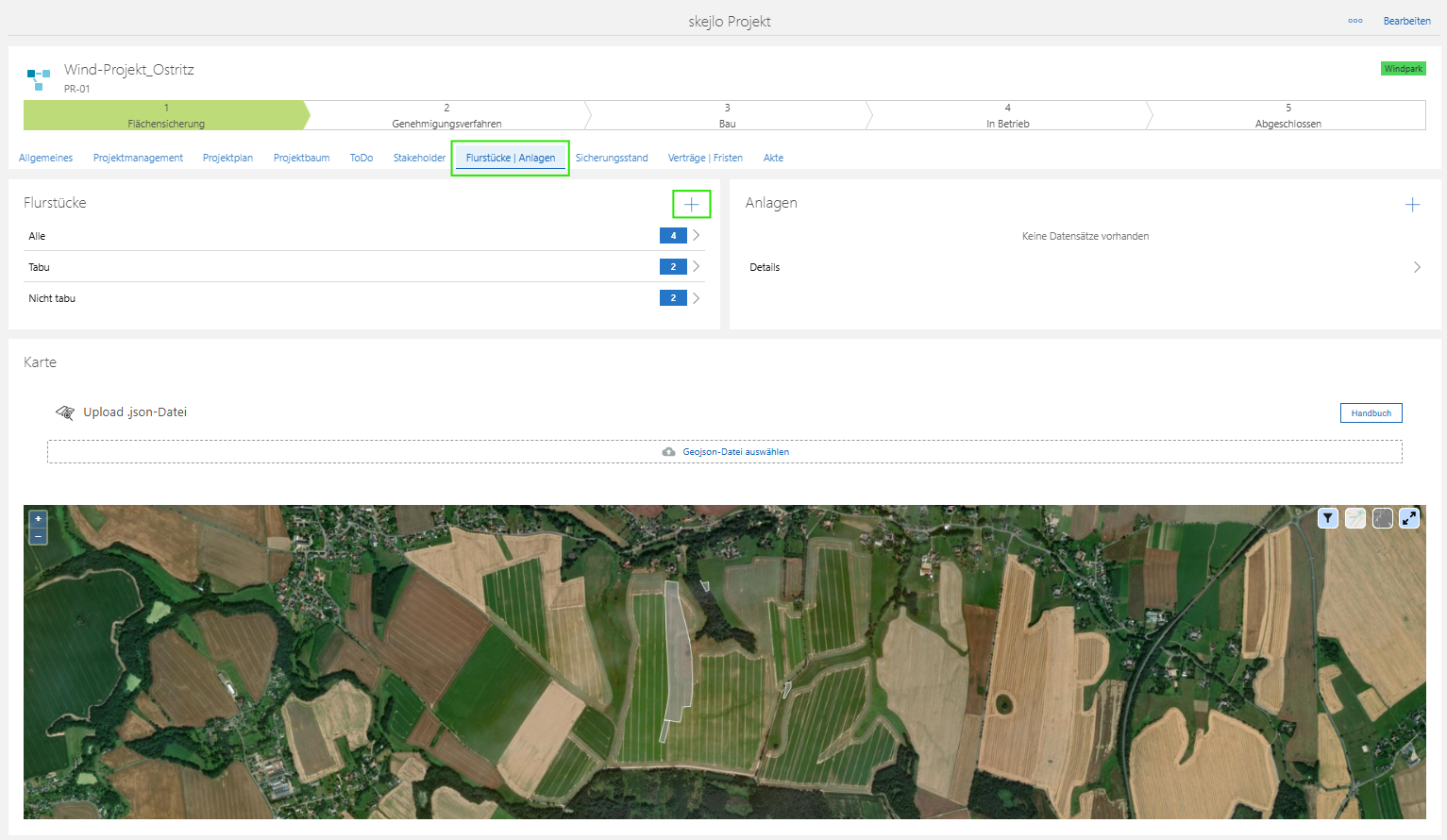Image resolution: width=1447 pixels, height=840 pixels.
Task: Select stage 5 Abgeschlossen
Action: (1287, 115)
